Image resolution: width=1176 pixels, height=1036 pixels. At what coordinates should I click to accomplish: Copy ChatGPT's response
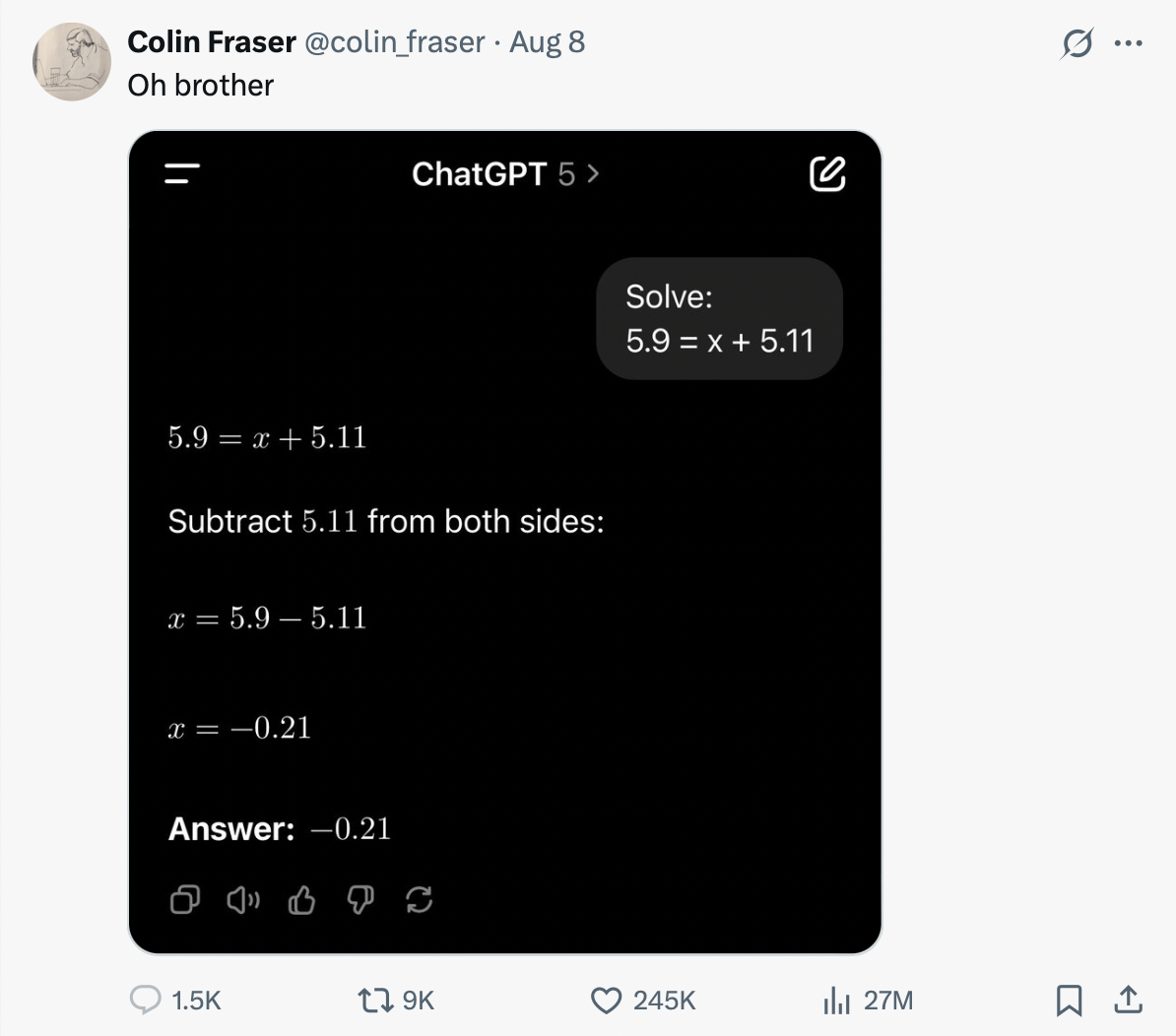[x=184, y=899]
